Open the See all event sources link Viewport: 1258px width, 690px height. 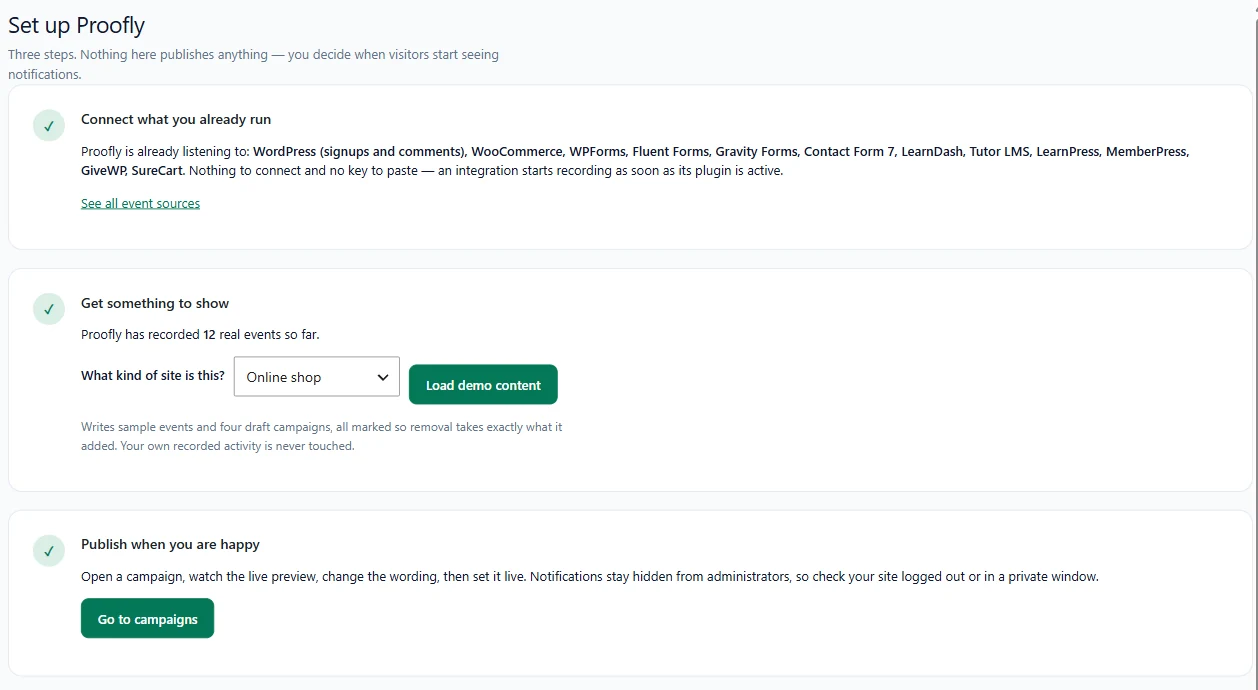pos(140,203)
